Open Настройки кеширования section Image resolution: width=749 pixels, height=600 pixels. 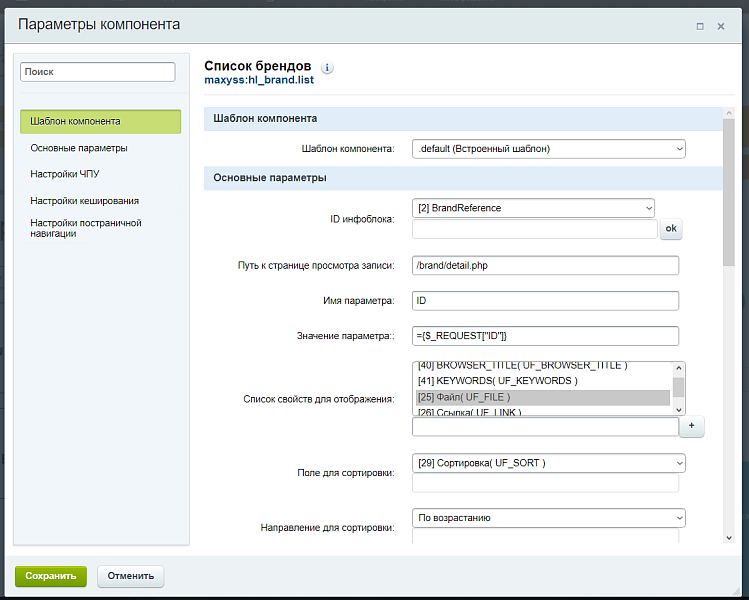coord(85,200)
